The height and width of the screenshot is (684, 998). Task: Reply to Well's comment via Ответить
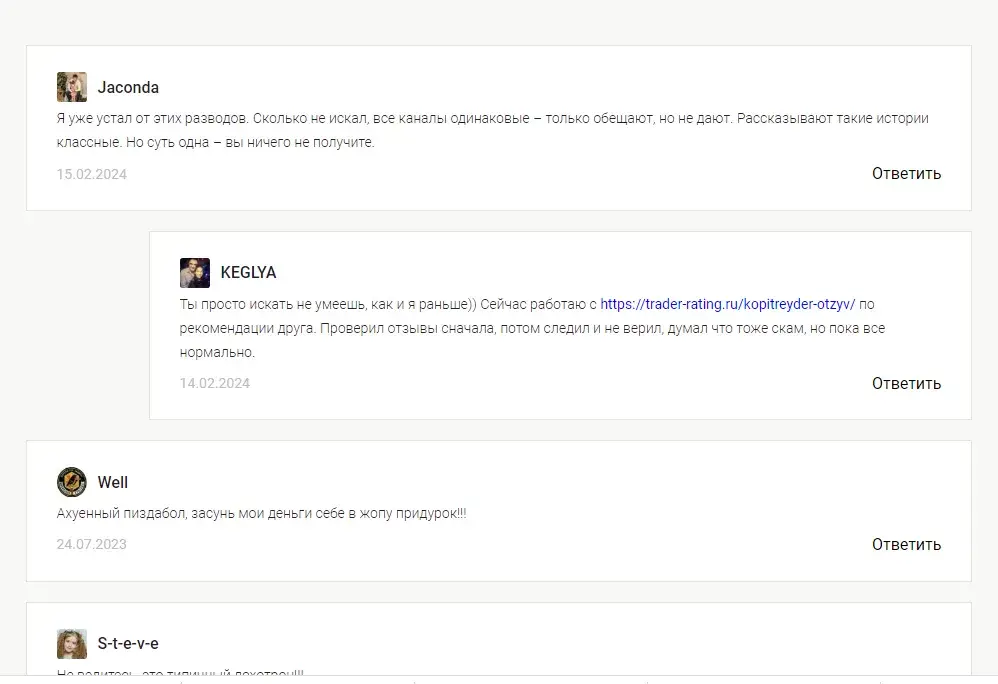(906, 545)
